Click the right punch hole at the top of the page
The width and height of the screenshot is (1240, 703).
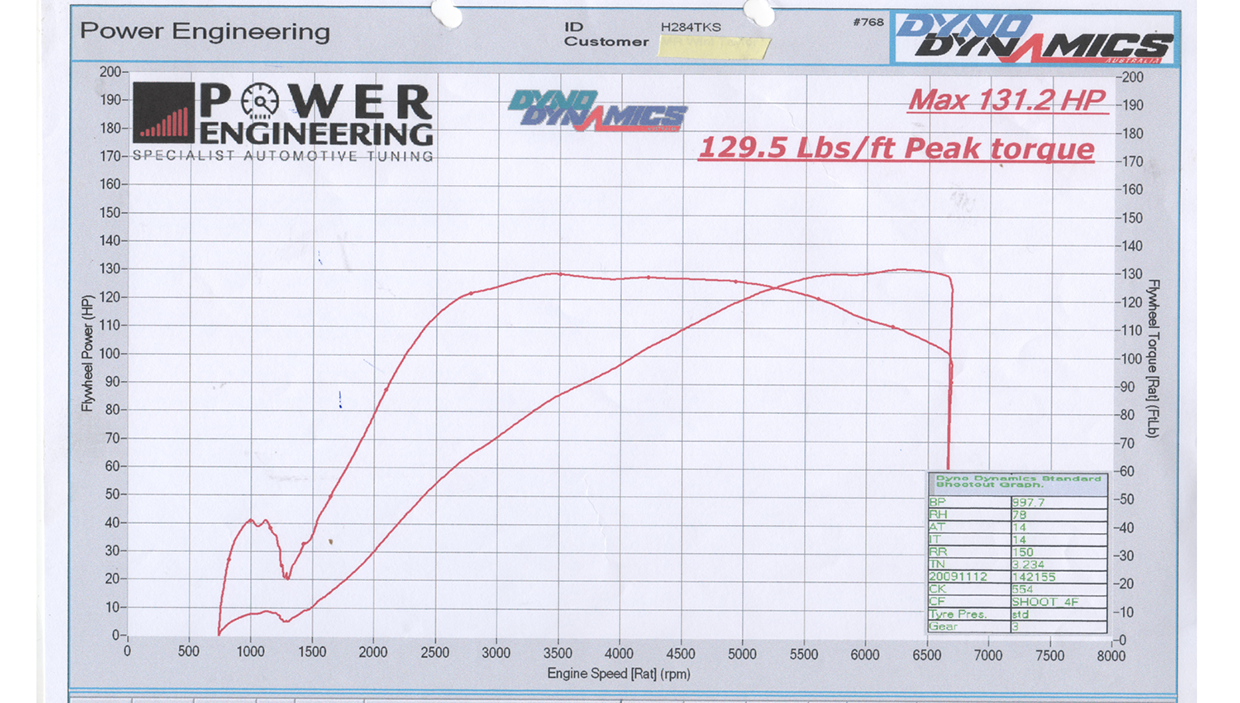[760, 13]
